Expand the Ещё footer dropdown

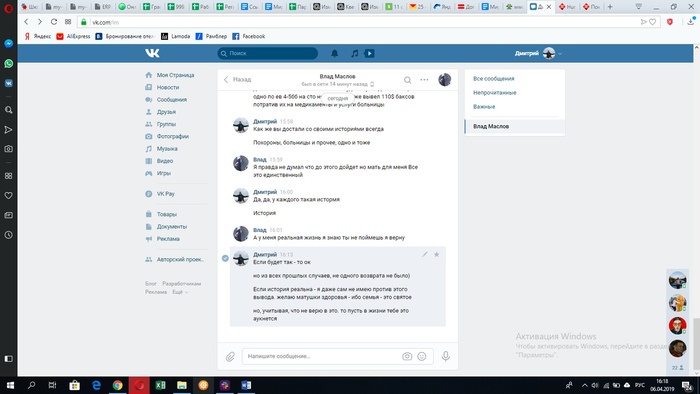180,292
